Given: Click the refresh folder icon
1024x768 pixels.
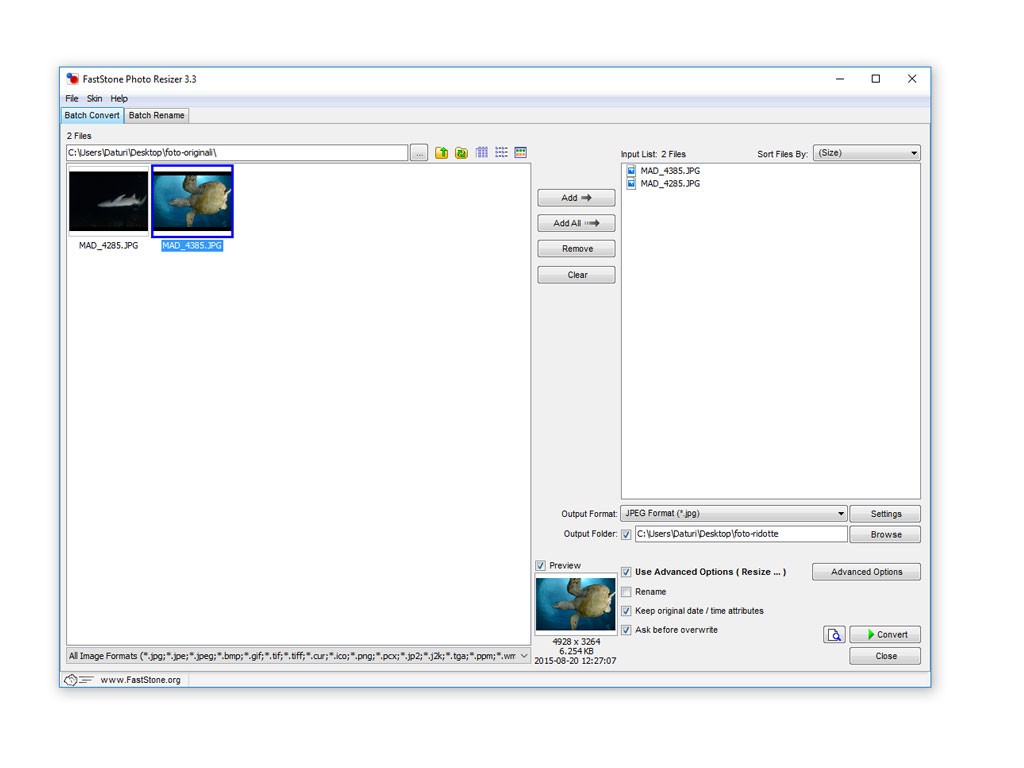Looking at the screenshot, I should coord(461,153).
